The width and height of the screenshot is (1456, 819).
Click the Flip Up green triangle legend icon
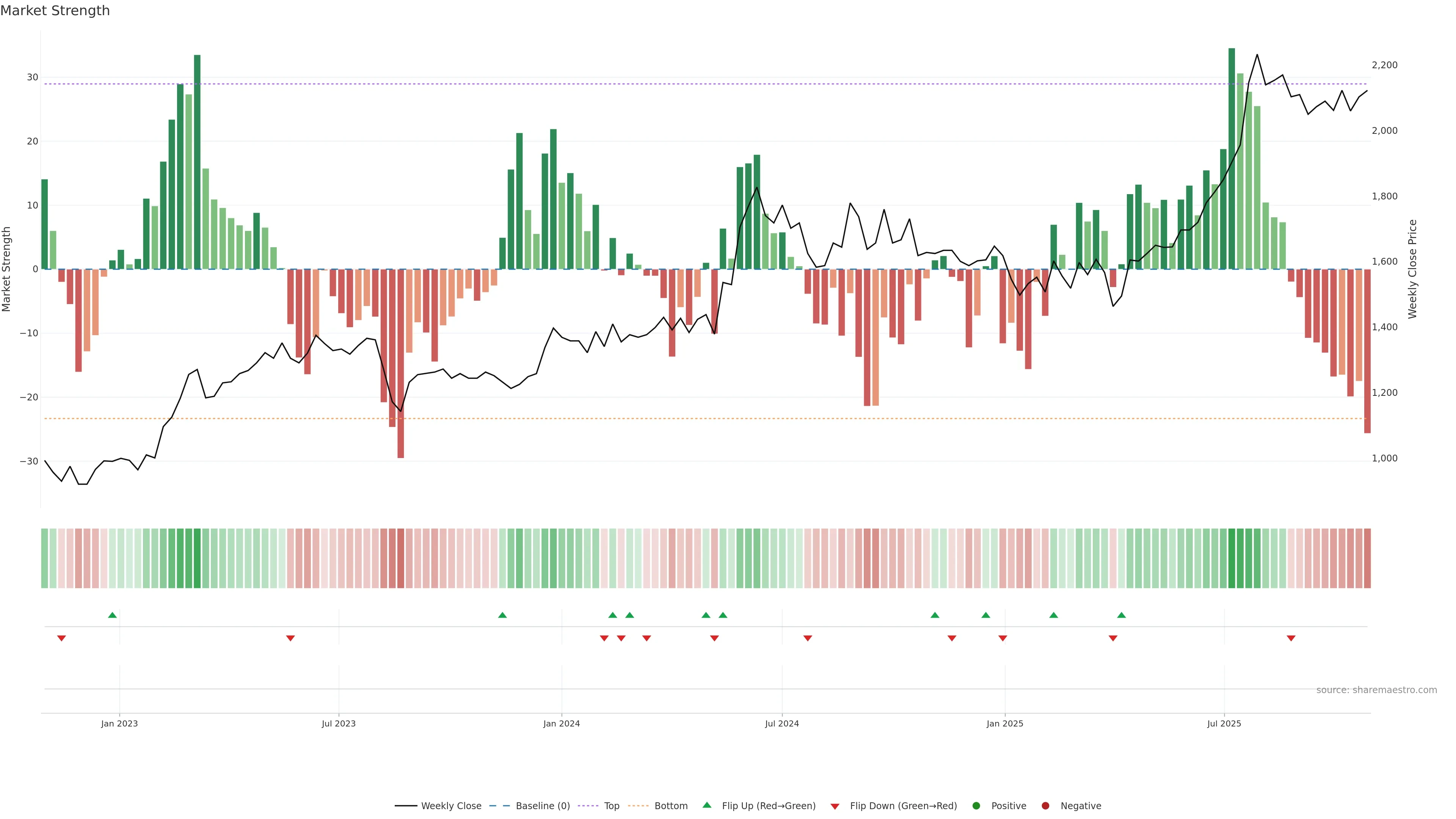(706, 805)
